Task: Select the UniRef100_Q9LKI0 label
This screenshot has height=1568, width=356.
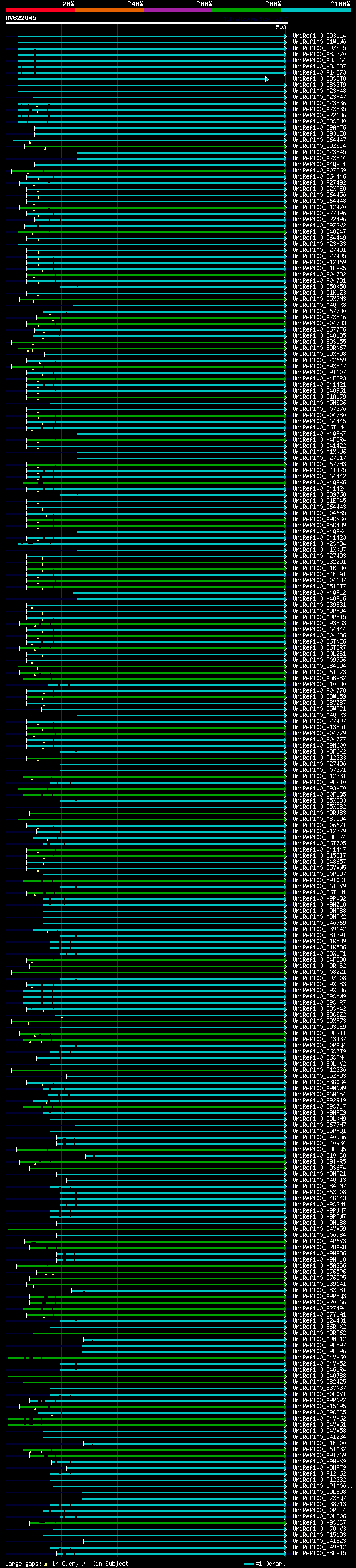Action: pos(319,782)
